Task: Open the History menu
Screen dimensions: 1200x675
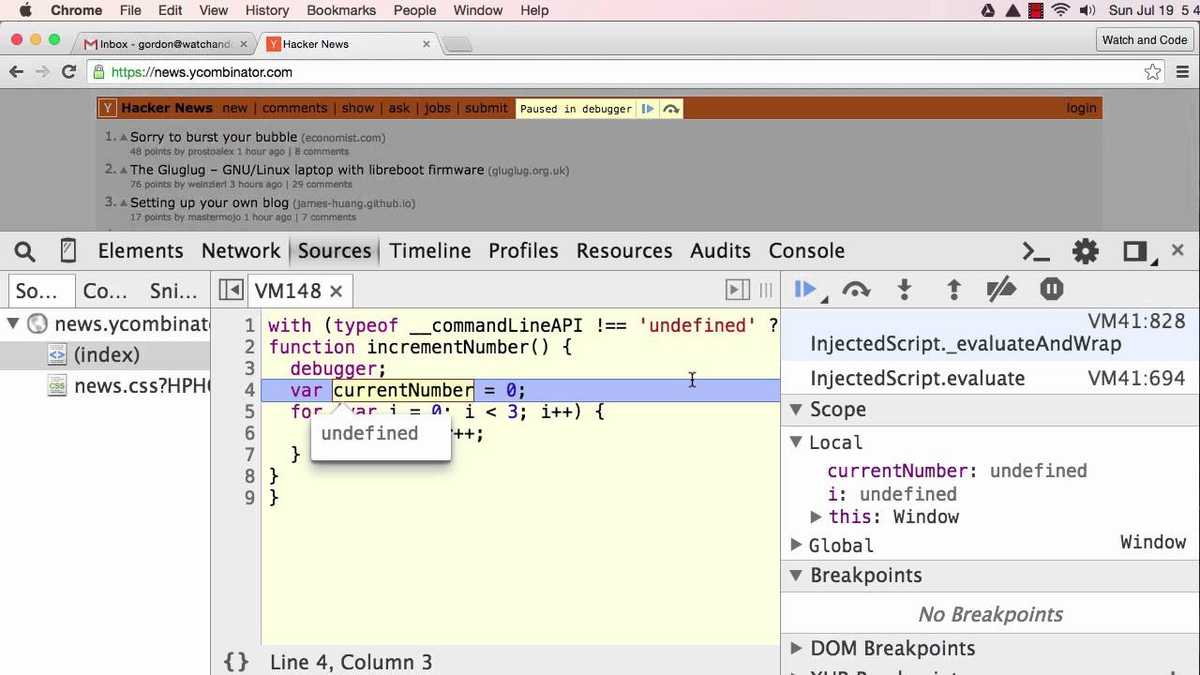Action: 266,10
